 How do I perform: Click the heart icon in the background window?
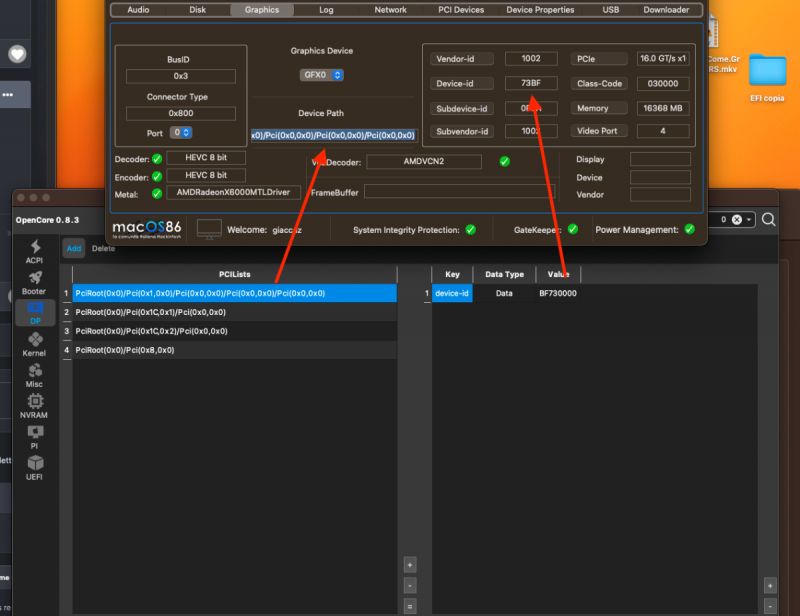click(x=17, y=54)
